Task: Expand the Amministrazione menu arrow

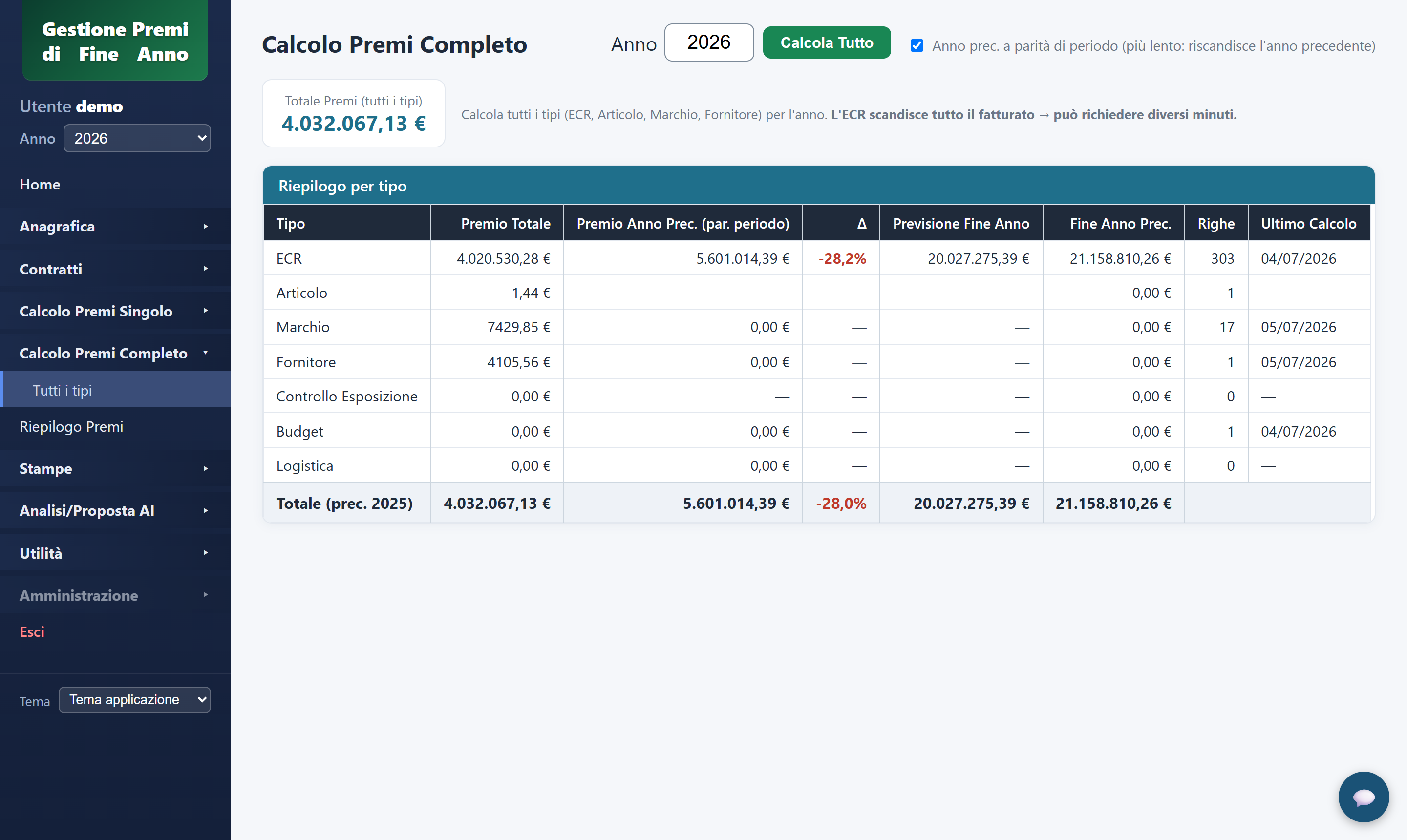Action: point(206,595)
